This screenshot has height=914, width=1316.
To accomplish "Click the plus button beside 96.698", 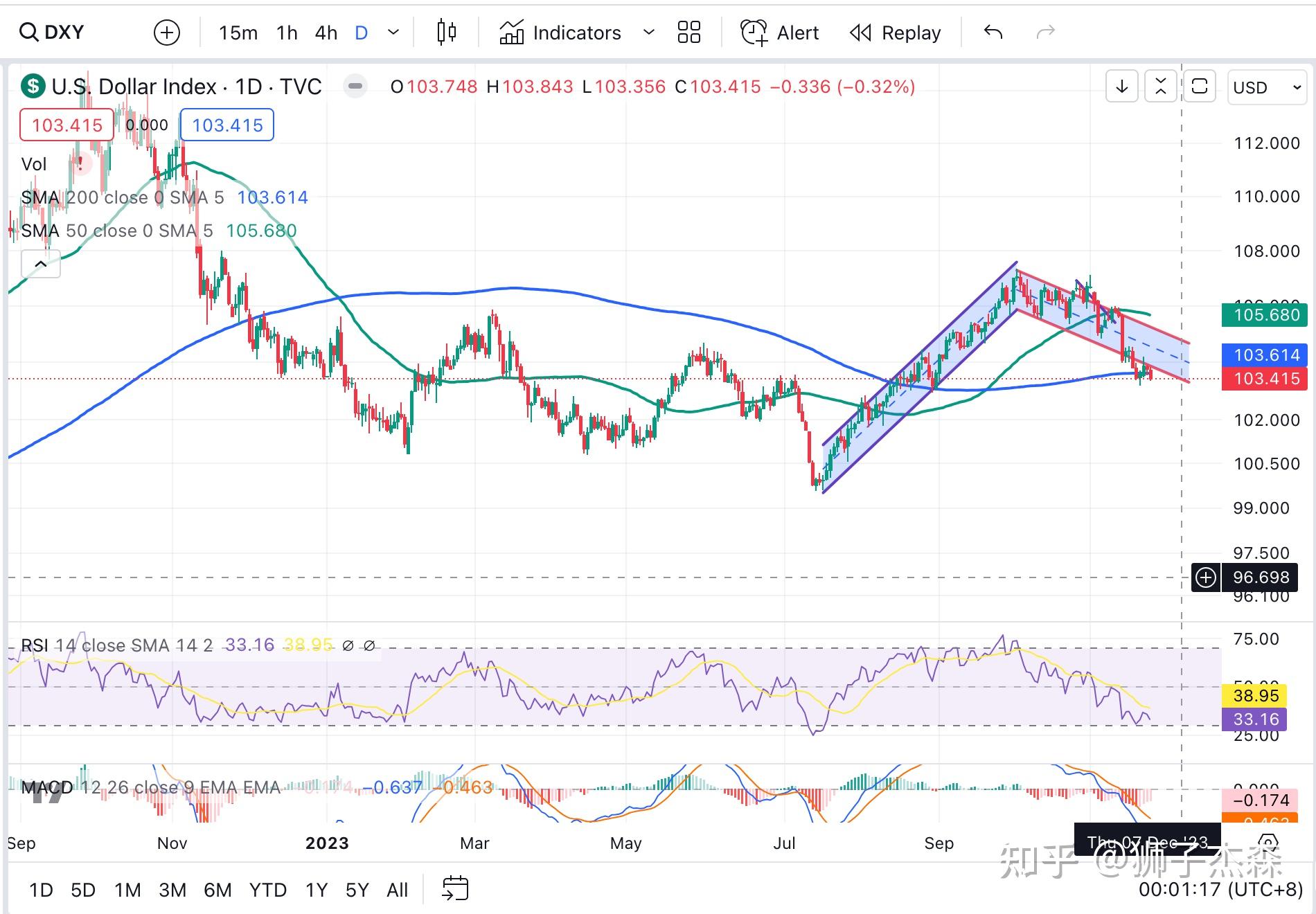I will [1206, 577].
